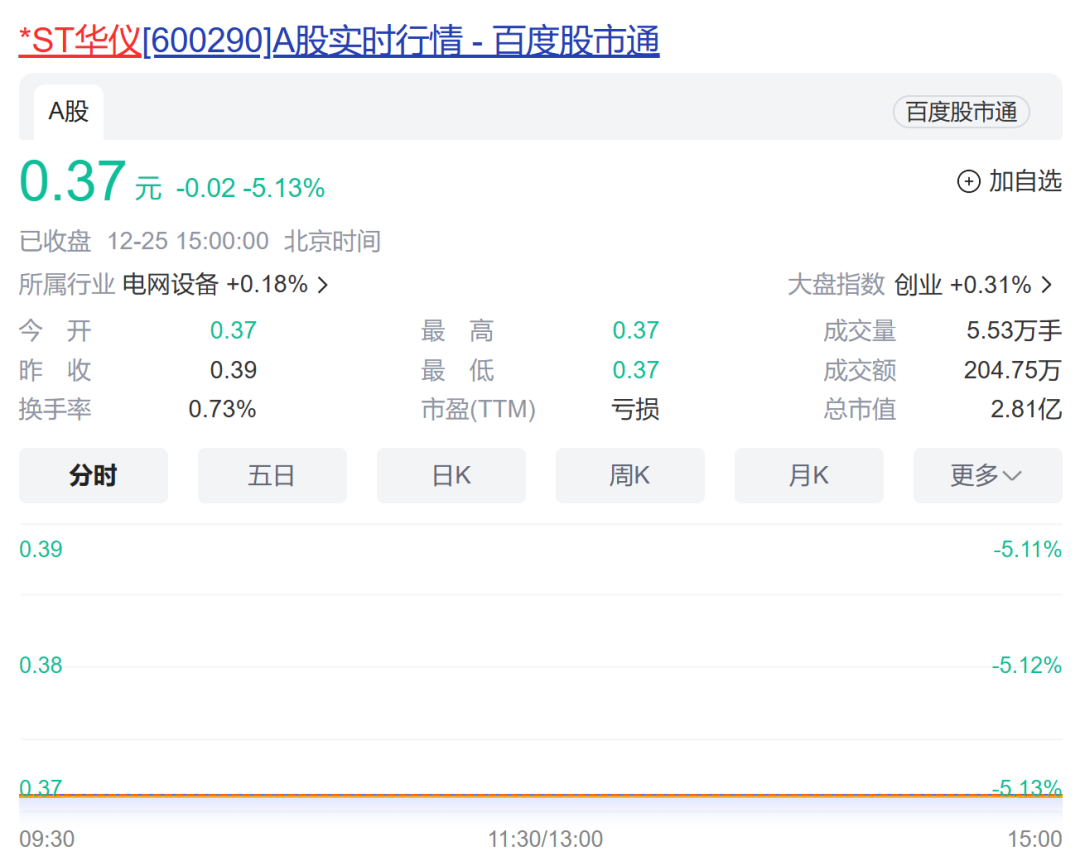This screenshot has width=1080, height=856.
Task: Expand the 所属行业 chevron arrow
Action: point(322,284)
